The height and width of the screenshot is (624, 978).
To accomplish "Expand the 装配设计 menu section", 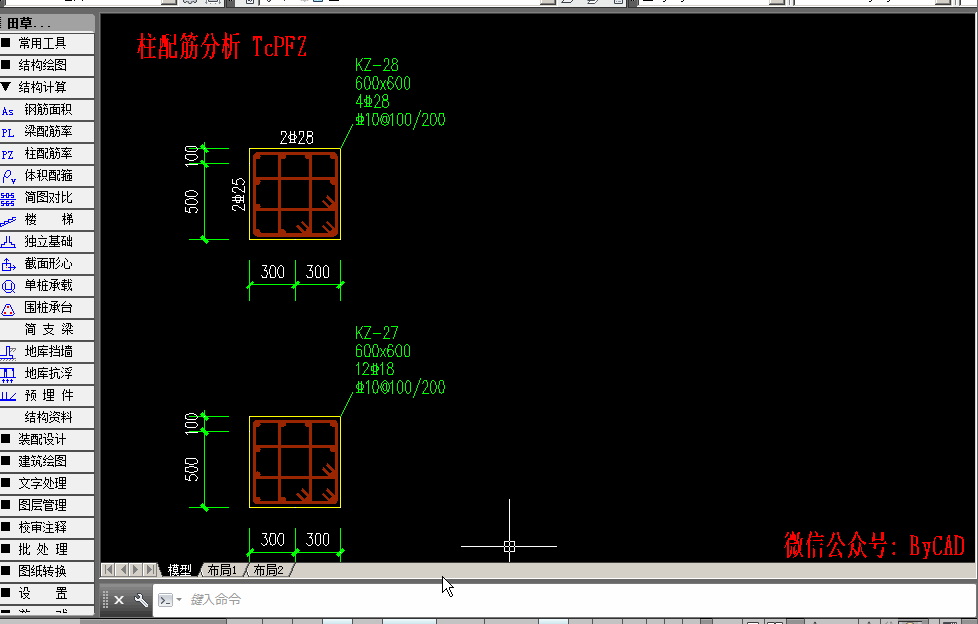I will pos(47,439).
